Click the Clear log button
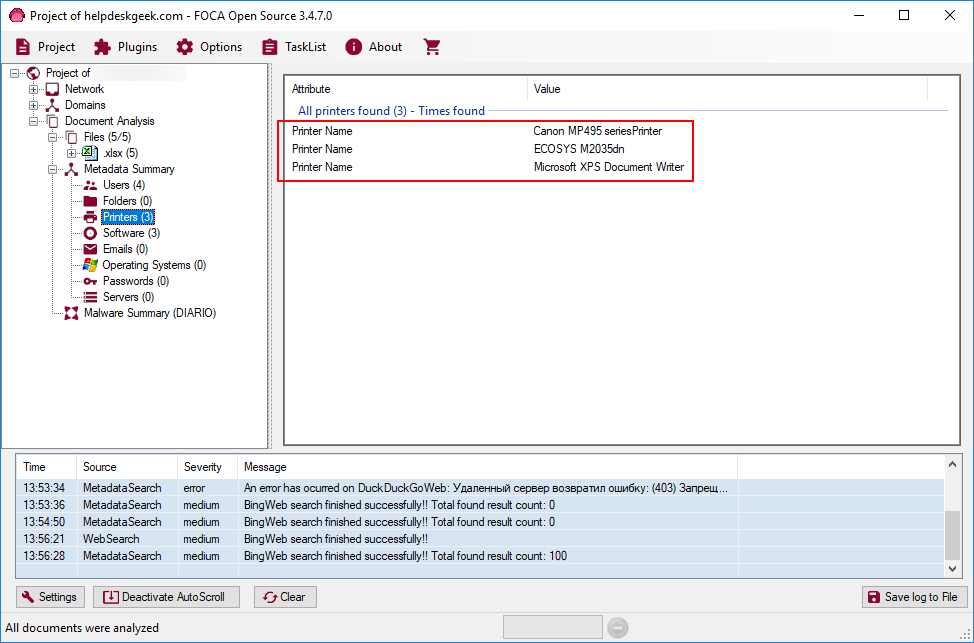The image size is (974, 643). pyautogui.click(x=285, y=598)
